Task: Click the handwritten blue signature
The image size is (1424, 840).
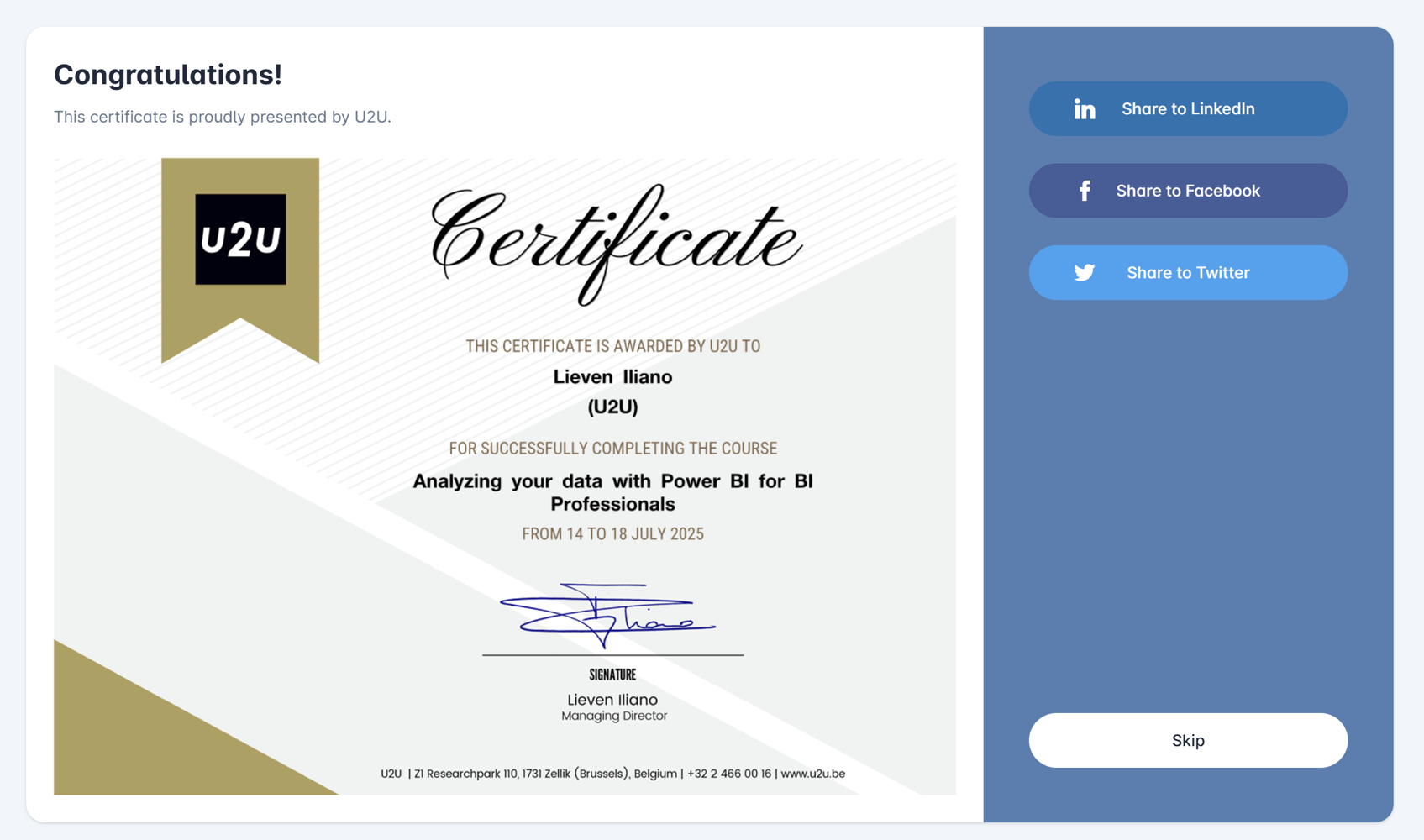Action: coord(607,616)
